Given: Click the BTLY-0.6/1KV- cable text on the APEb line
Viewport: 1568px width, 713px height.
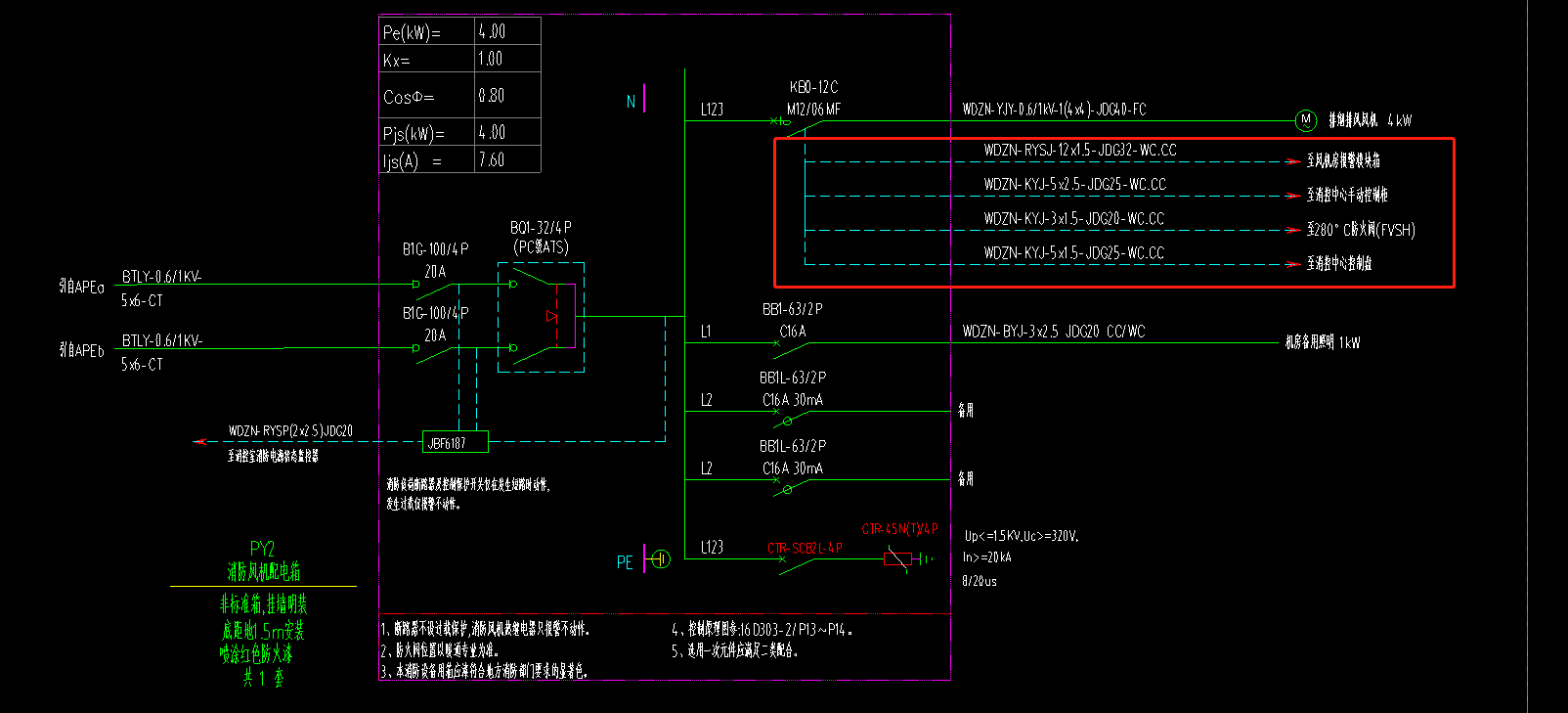Looking at the screenshot, I should (x=162, y=340).
